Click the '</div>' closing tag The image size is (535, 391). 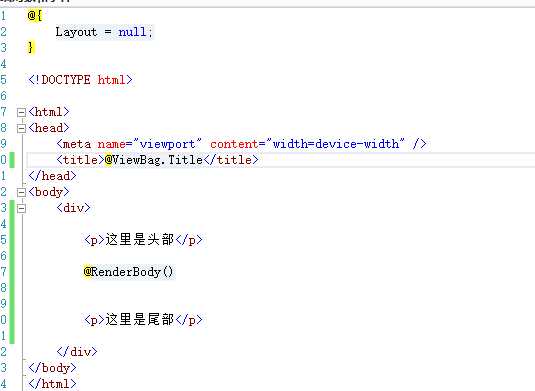[77, 352]
